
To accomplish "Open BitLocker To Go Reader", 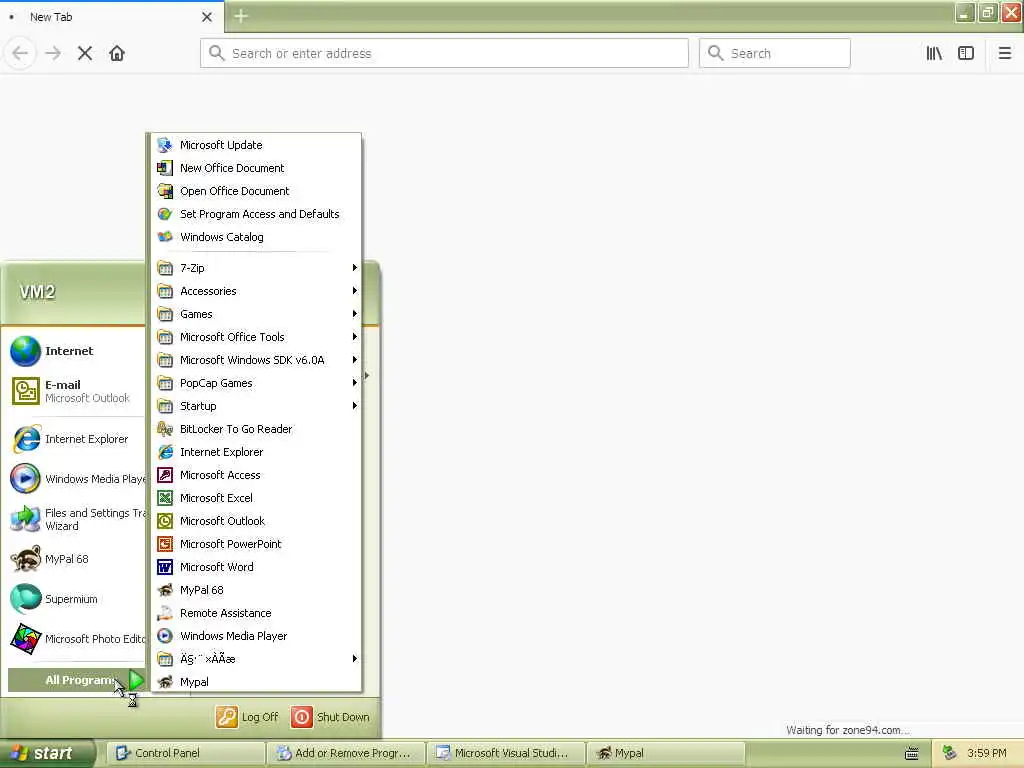I will [256, 429].
